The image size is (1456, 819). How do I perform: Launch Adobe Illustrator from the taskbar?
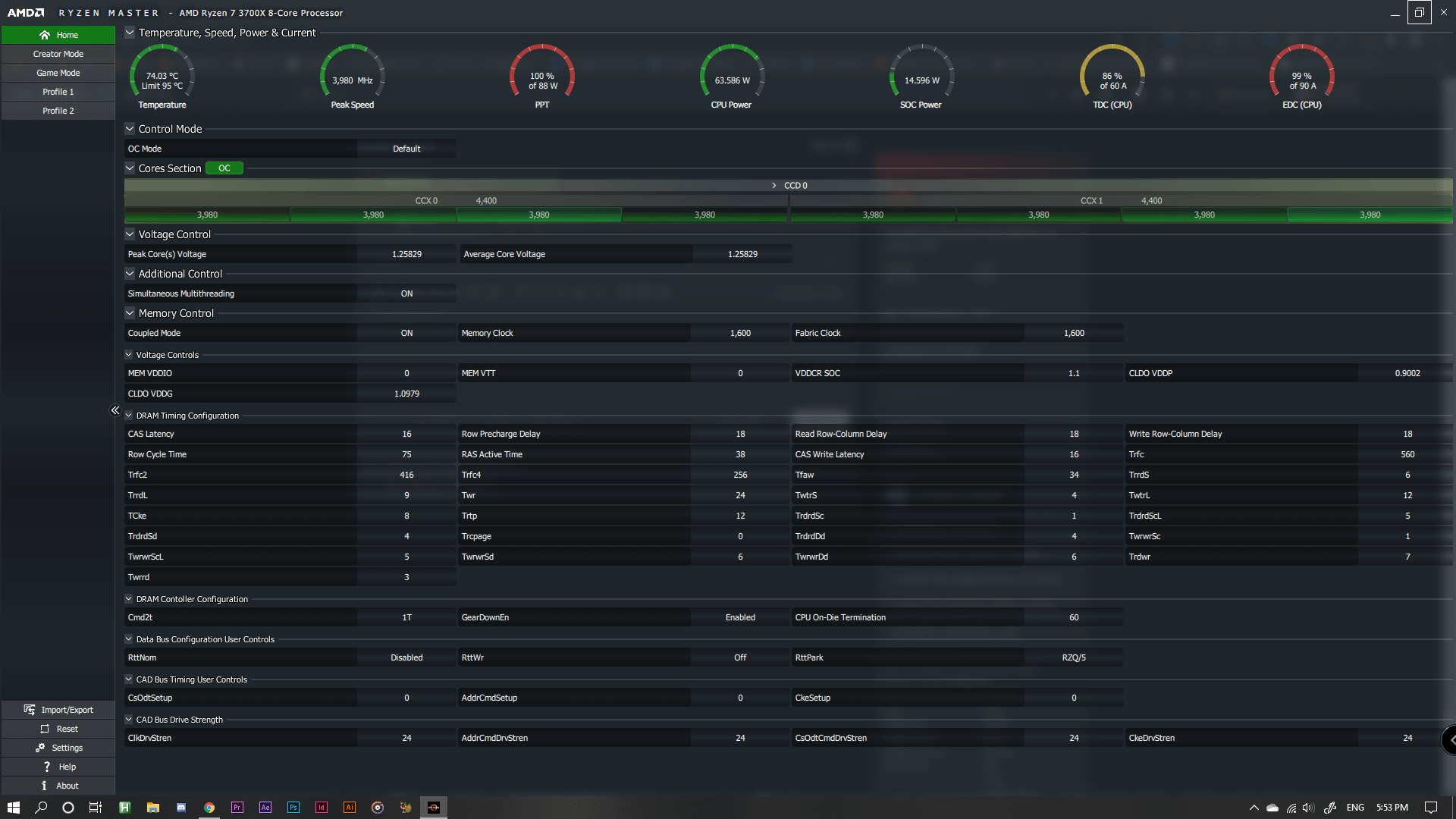click(x=350, y=808)
